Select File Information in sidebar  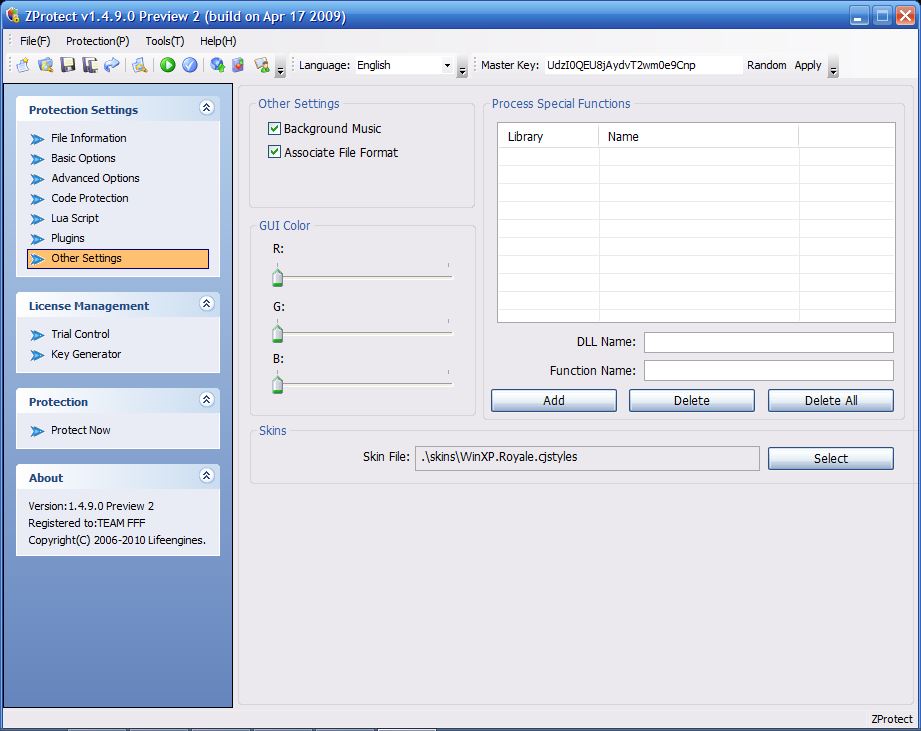click(89, 138)
